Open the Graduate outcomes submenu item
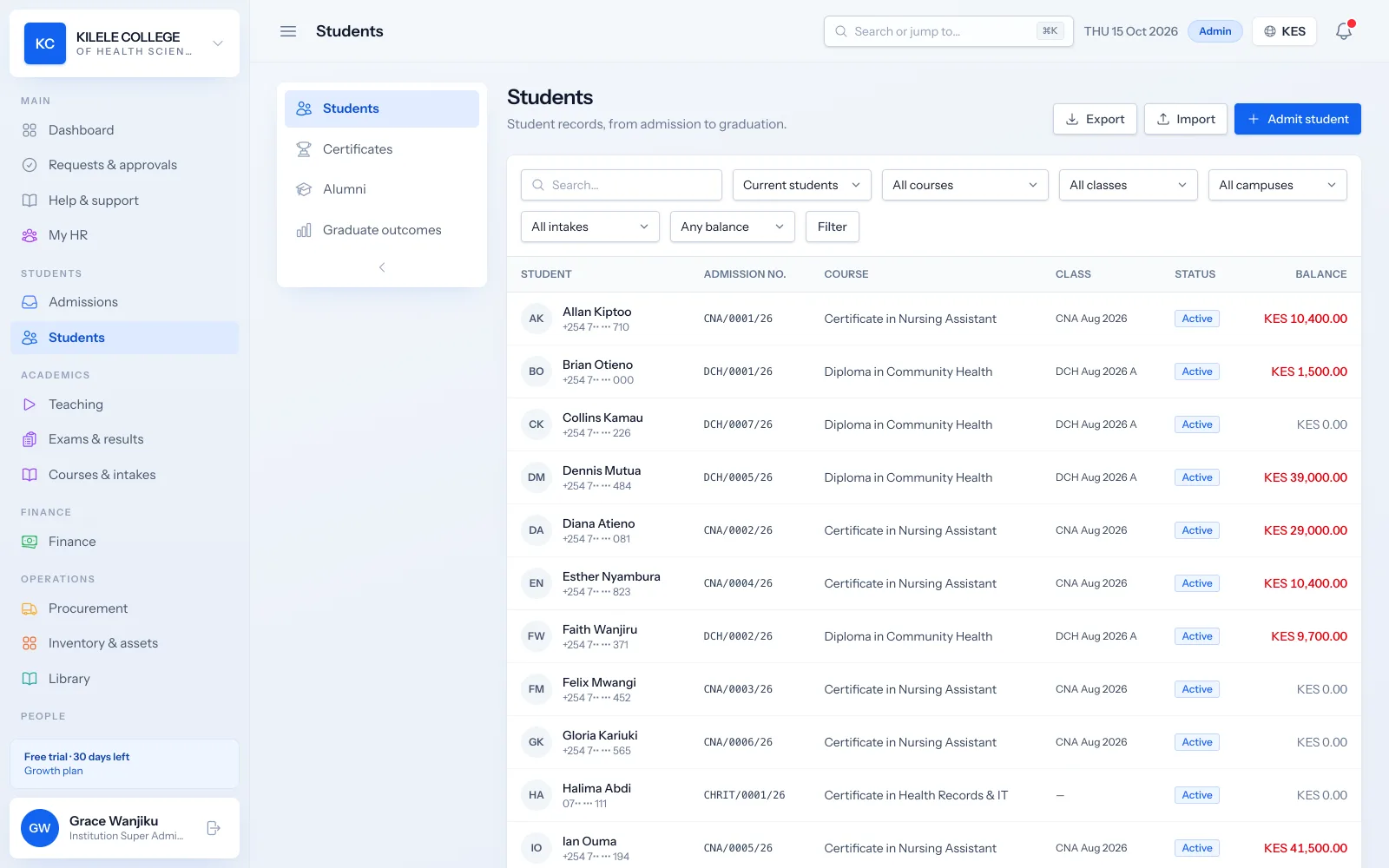The width and height of the screenshot is (1389, 868). [382, 230]
